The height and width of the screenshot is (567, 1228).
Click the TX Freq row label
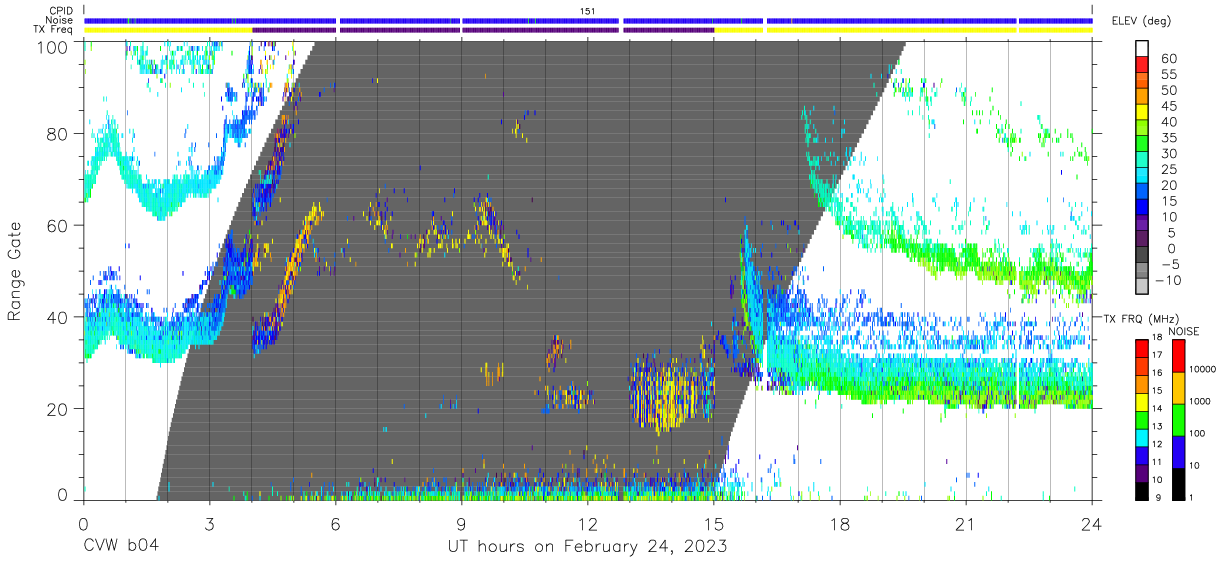coord(55,30)
